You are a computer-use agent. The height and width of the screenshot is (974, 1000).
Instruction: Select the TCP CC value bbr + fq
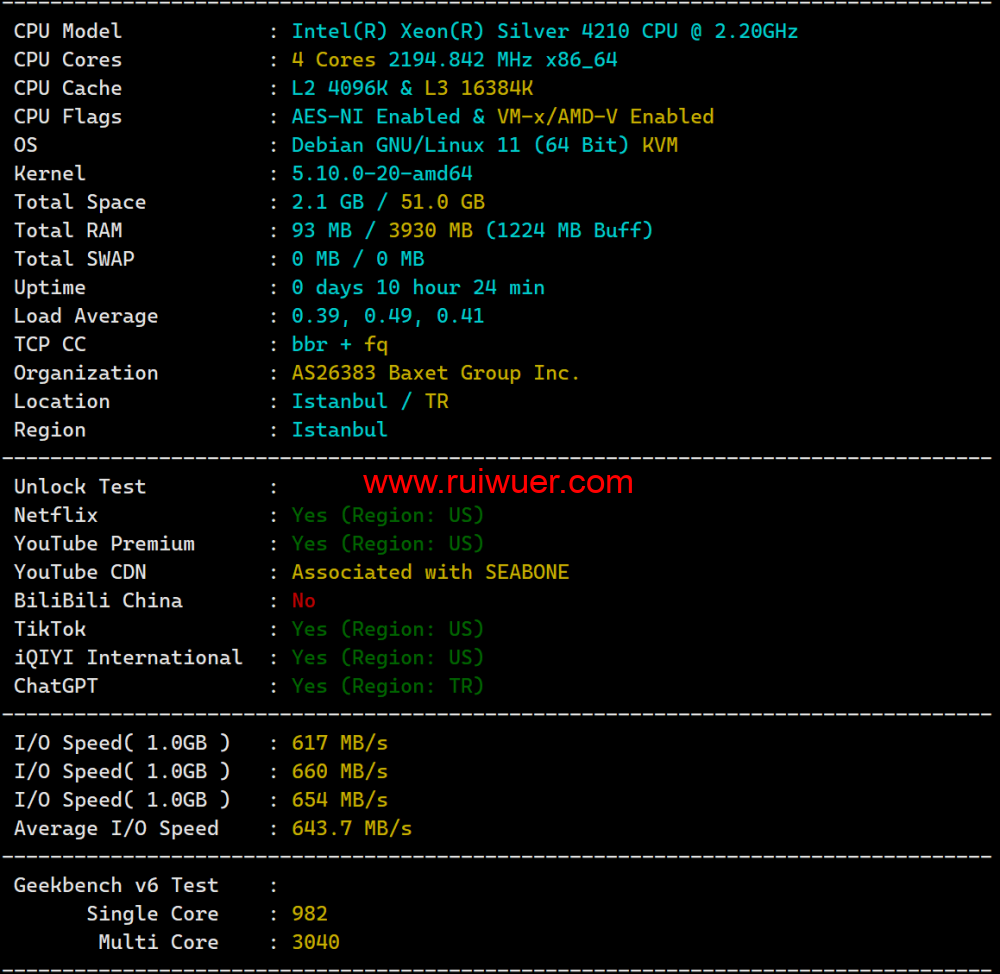tap(340, 345)
